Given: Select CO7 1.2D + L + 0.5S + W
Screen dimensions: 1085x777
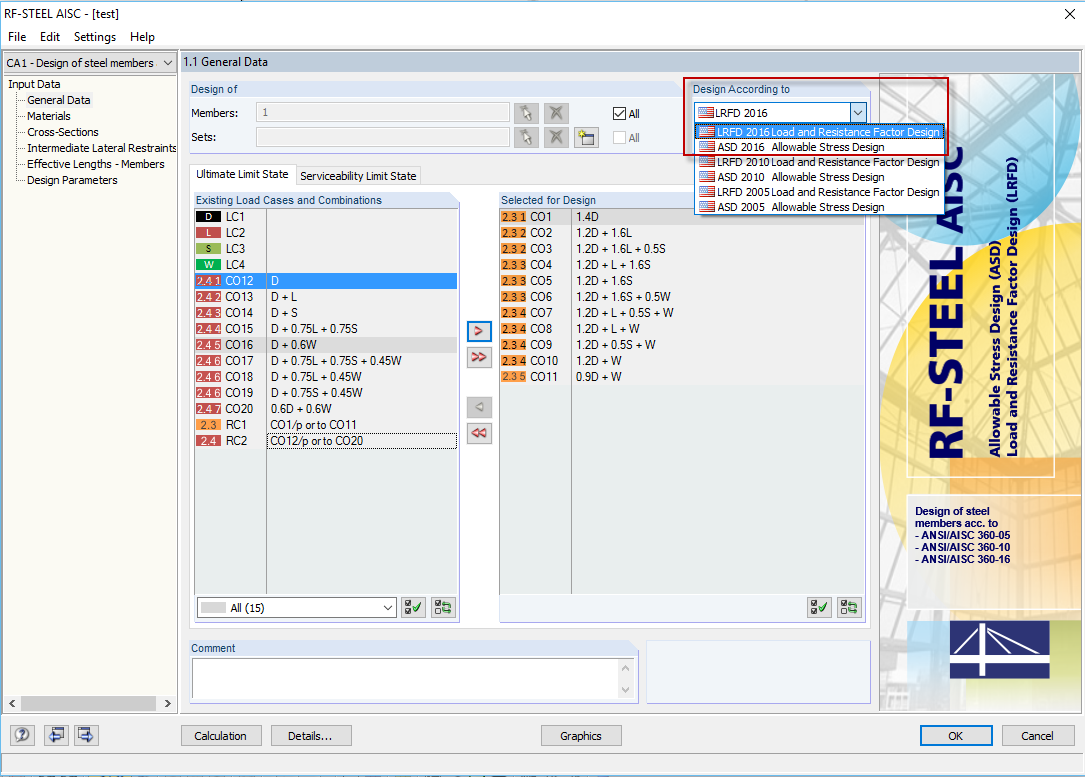Looking at the screenshot, I should [x=682, y=313].
